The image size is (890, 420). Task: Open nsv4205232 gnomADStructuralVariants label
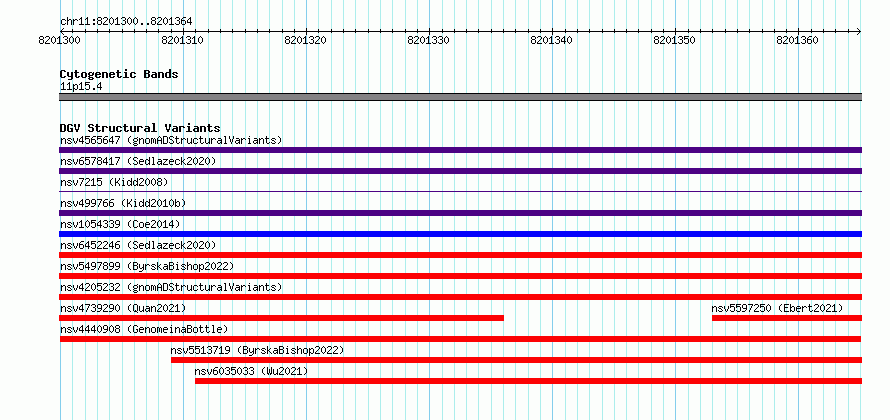171,287
